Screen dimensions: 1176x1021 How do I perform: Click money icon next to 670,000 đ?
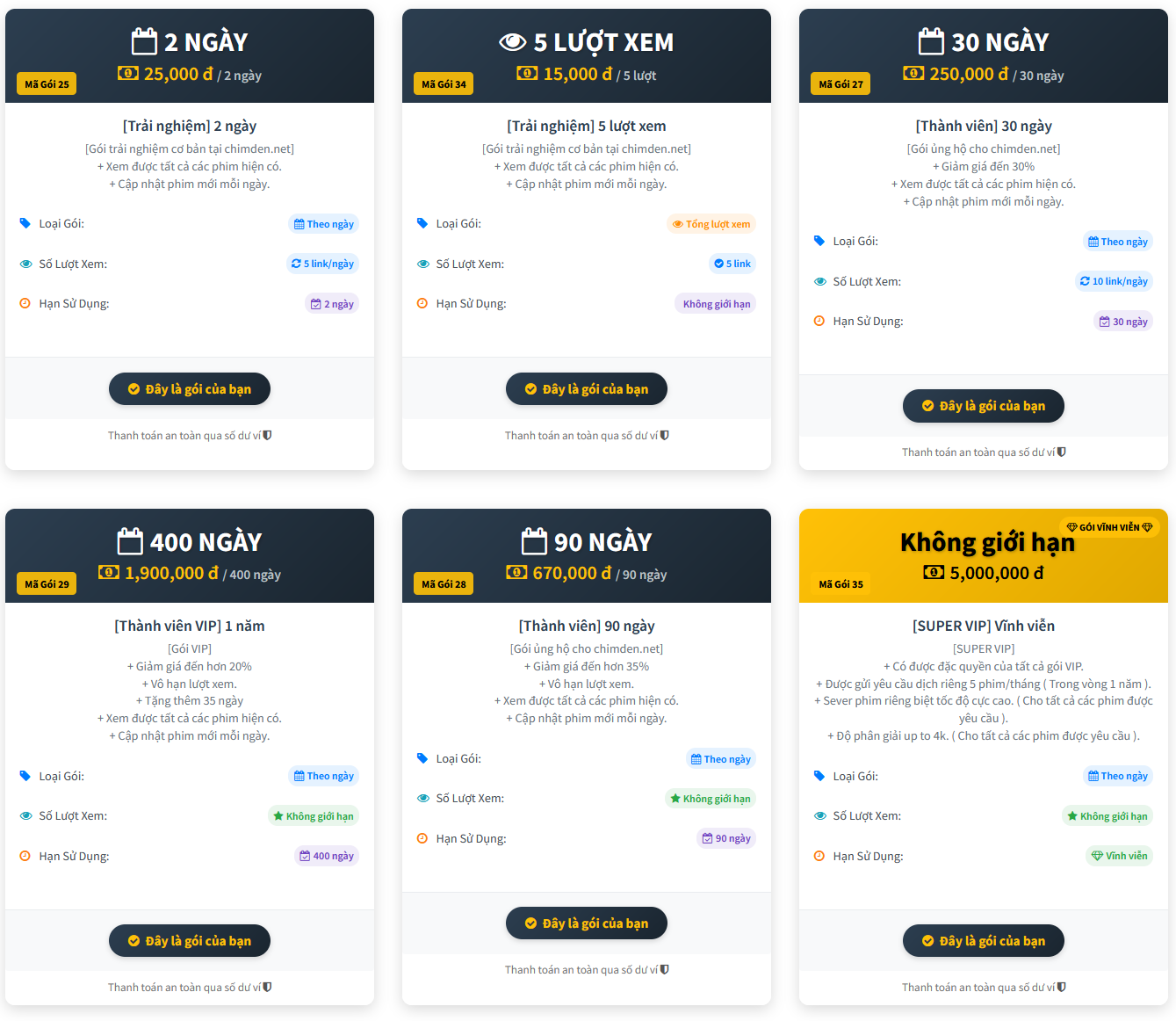tap(516, 573)
